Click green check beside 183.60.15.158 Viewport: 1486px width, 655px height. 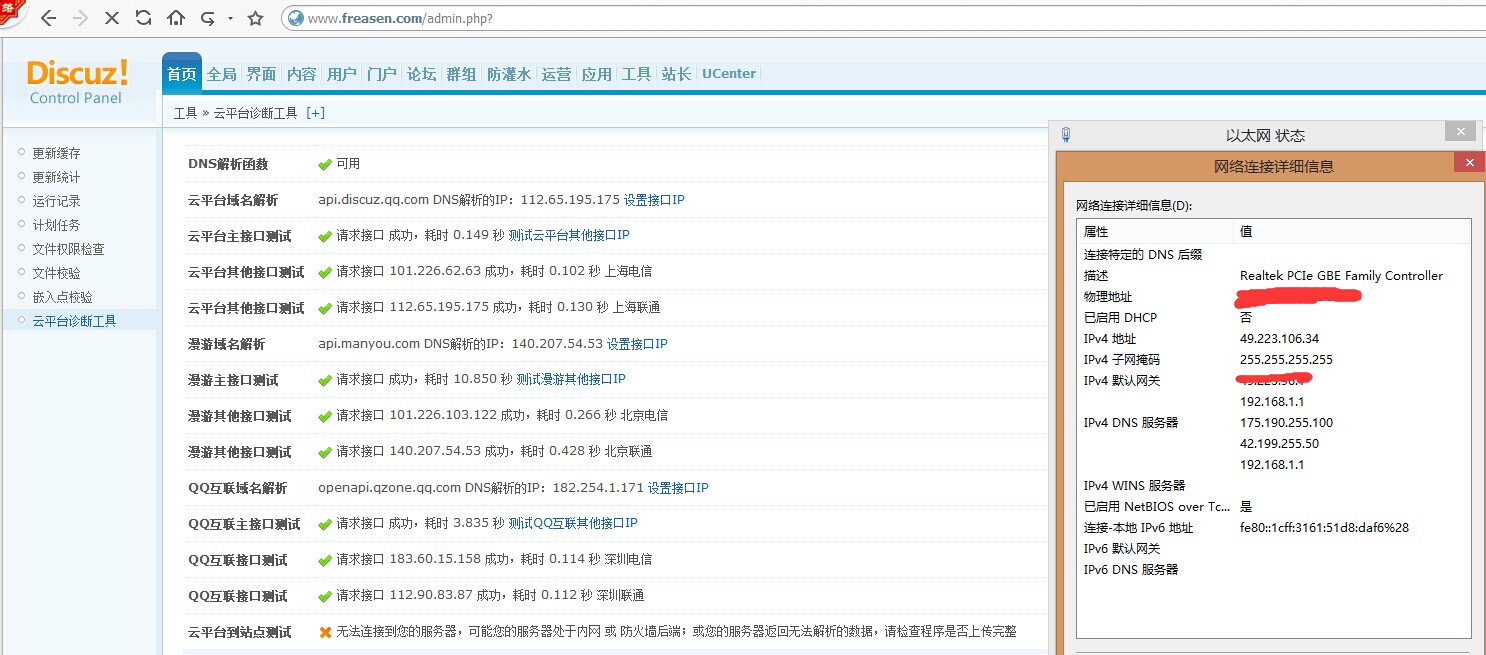tap(325, 560)
